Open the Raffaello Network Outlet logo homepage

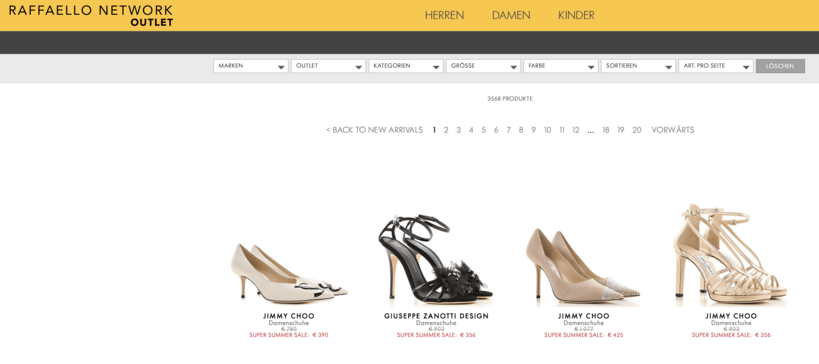91,15
